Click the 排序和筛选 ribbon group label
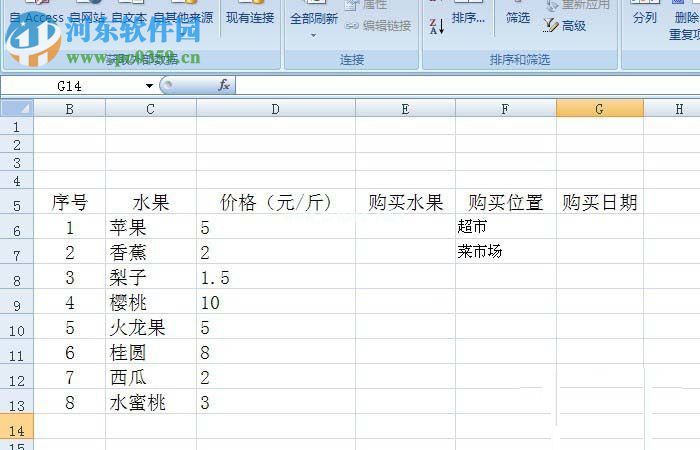Screen dimensions: 700x450 520,59
